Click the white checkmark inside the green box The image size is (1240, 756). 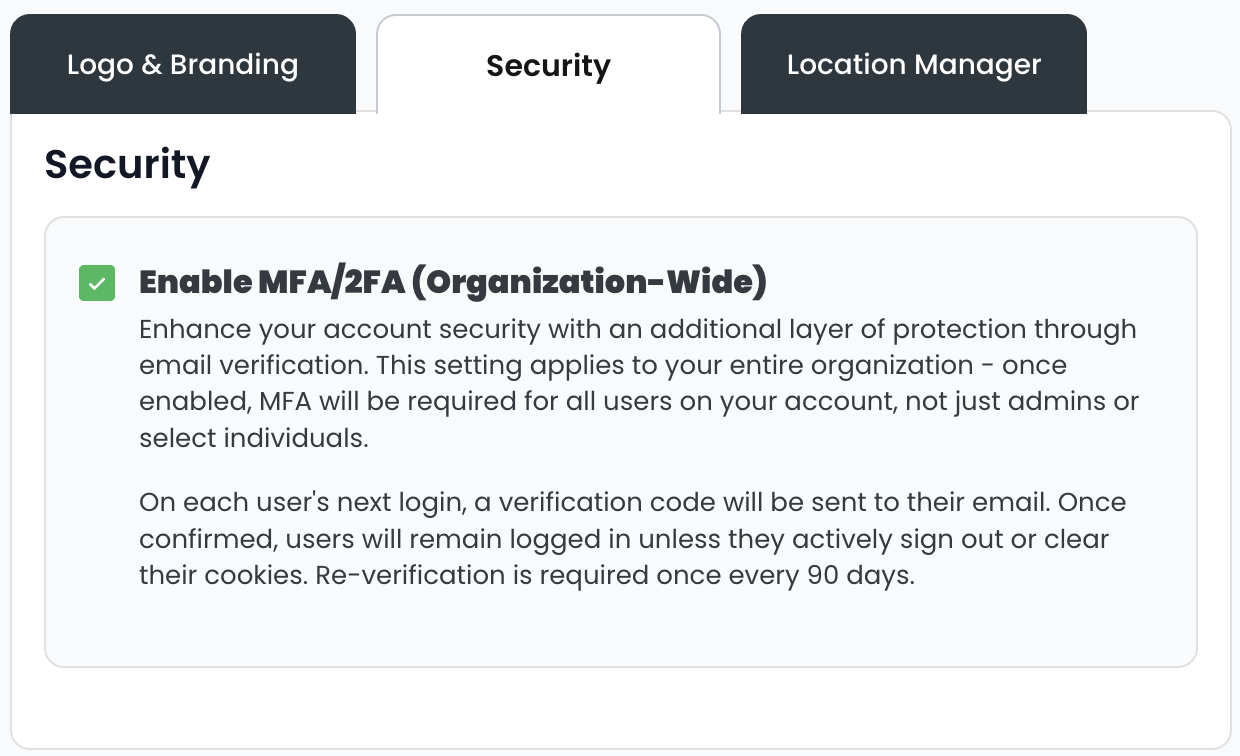(97, 283)
